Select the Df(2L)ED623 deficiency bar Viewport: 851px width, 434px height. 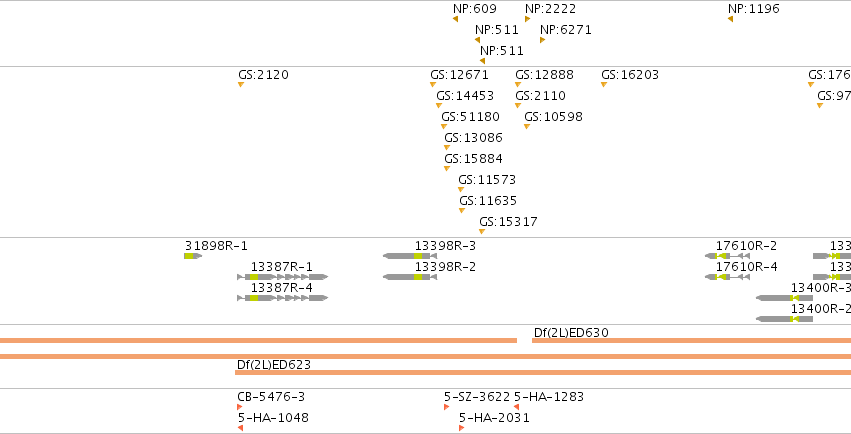point(543,373)
